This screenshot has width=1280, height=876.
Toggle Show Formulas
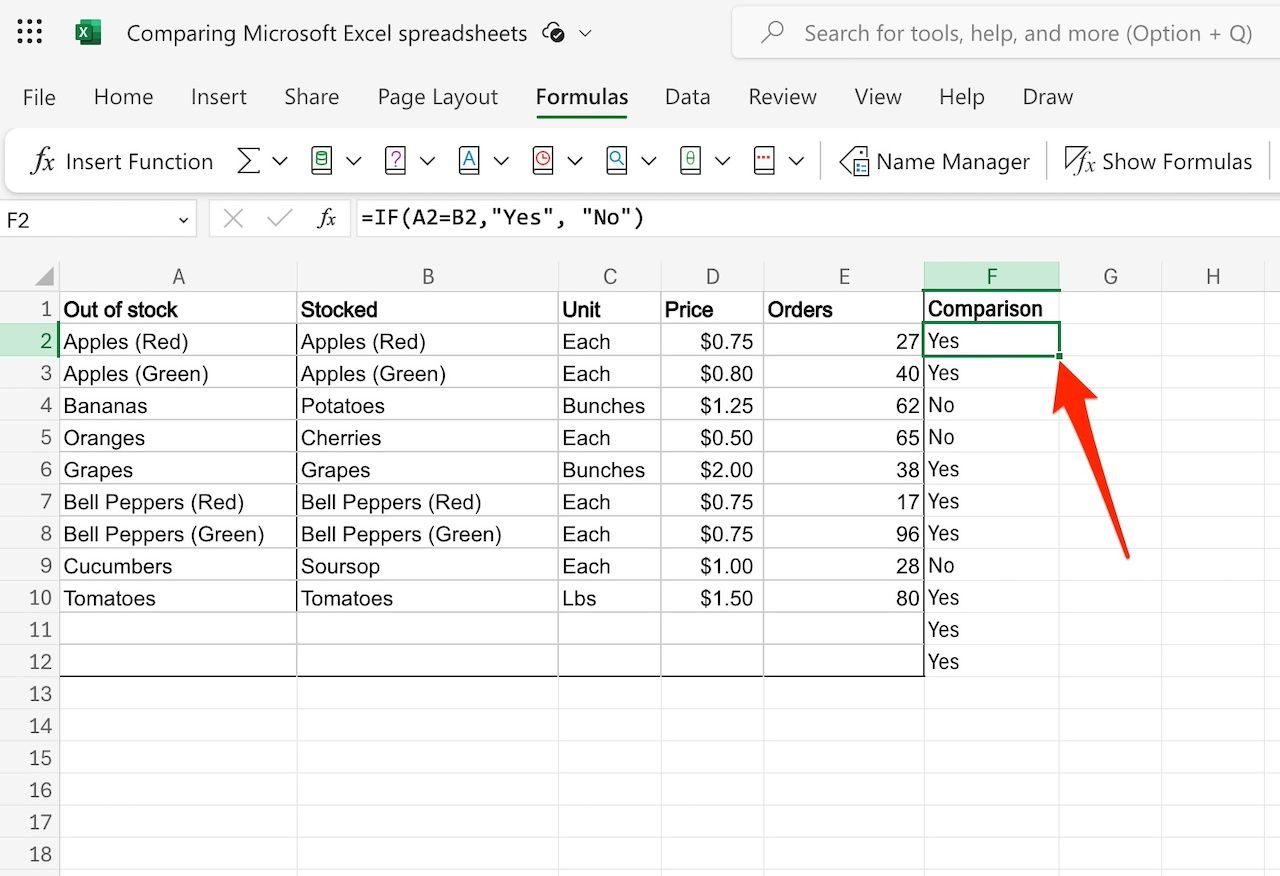pos(1158,161)
